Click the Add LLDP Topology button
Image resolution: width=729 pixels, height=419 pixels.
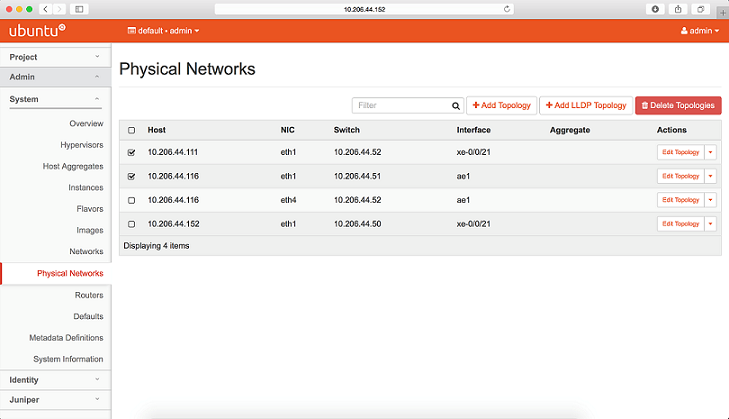pyautogui.click(x=586, y=106)
